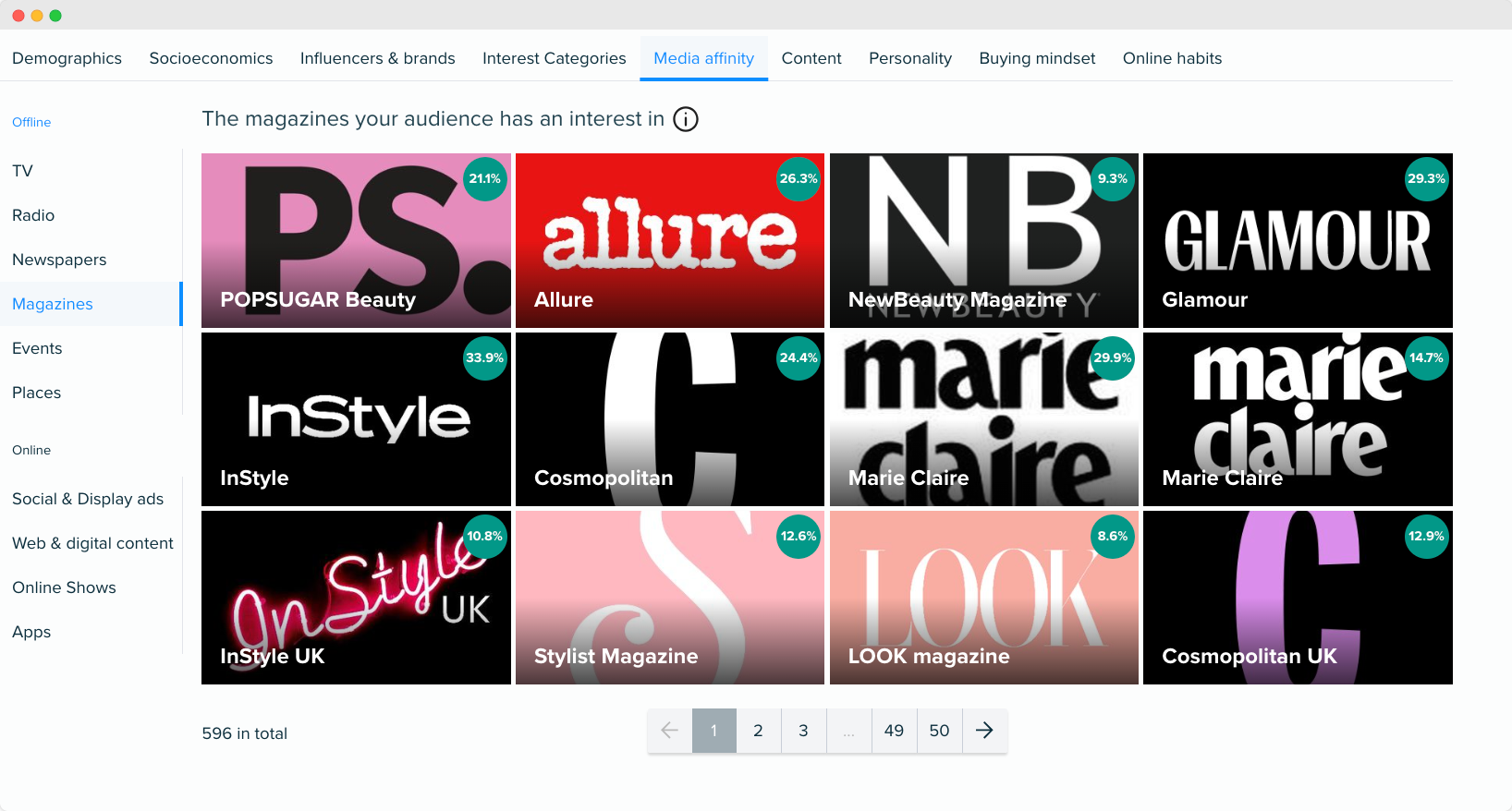Click the 21.1% badge on POPSUGAR Beauty
This screenshot has height=811, width=1512.
(x=485, y=179)
